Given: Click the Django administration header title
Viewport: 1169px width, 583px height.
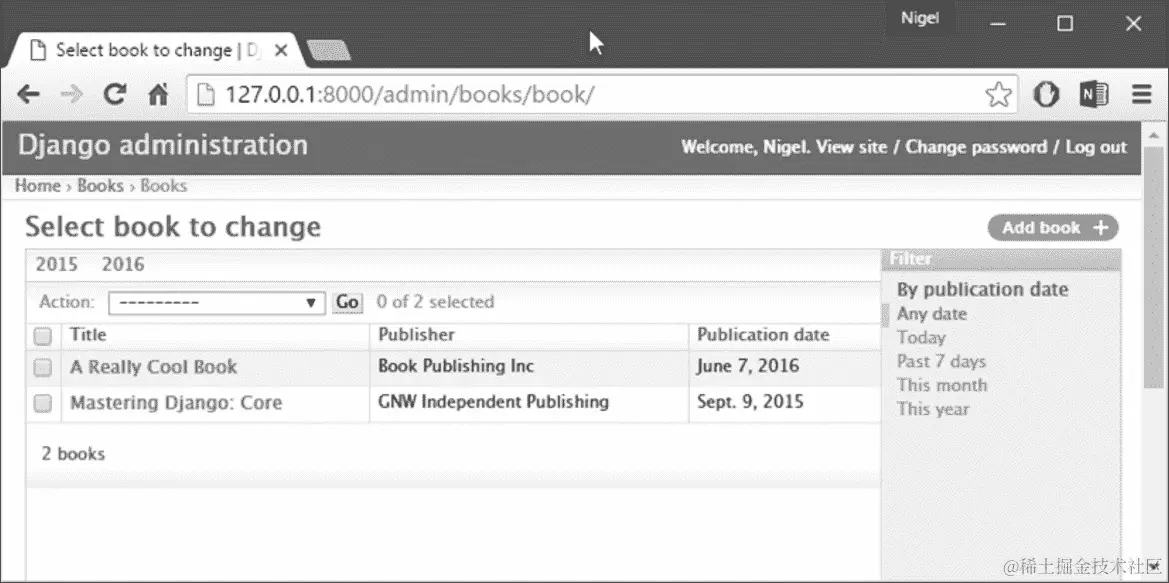Looking at the screenshot, I should coord(163,145).
